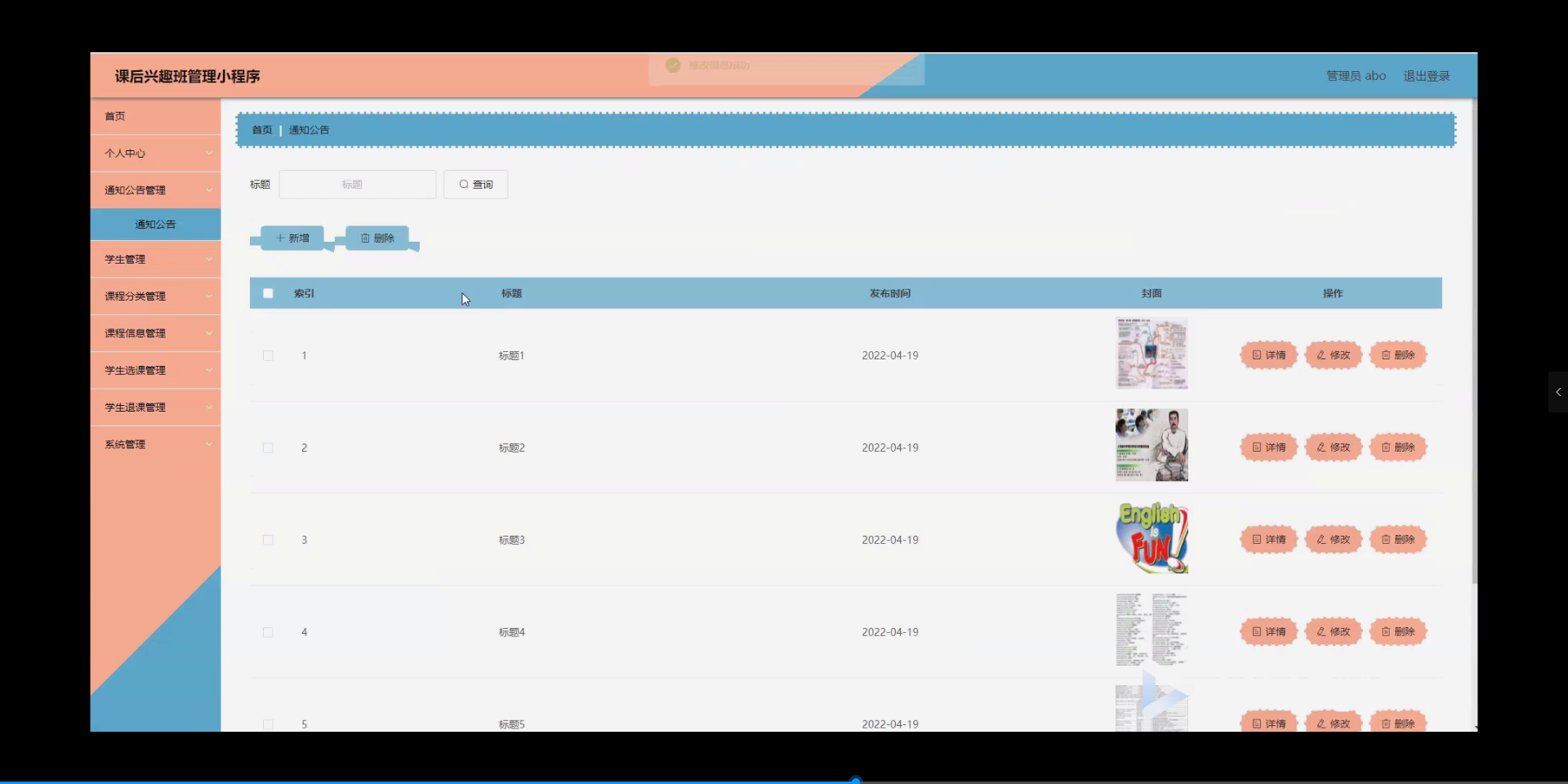Viewport: 1568px width, 784px height.
Task: Click the trash icon on the 删除 button
Action: (x=365, y=238)
